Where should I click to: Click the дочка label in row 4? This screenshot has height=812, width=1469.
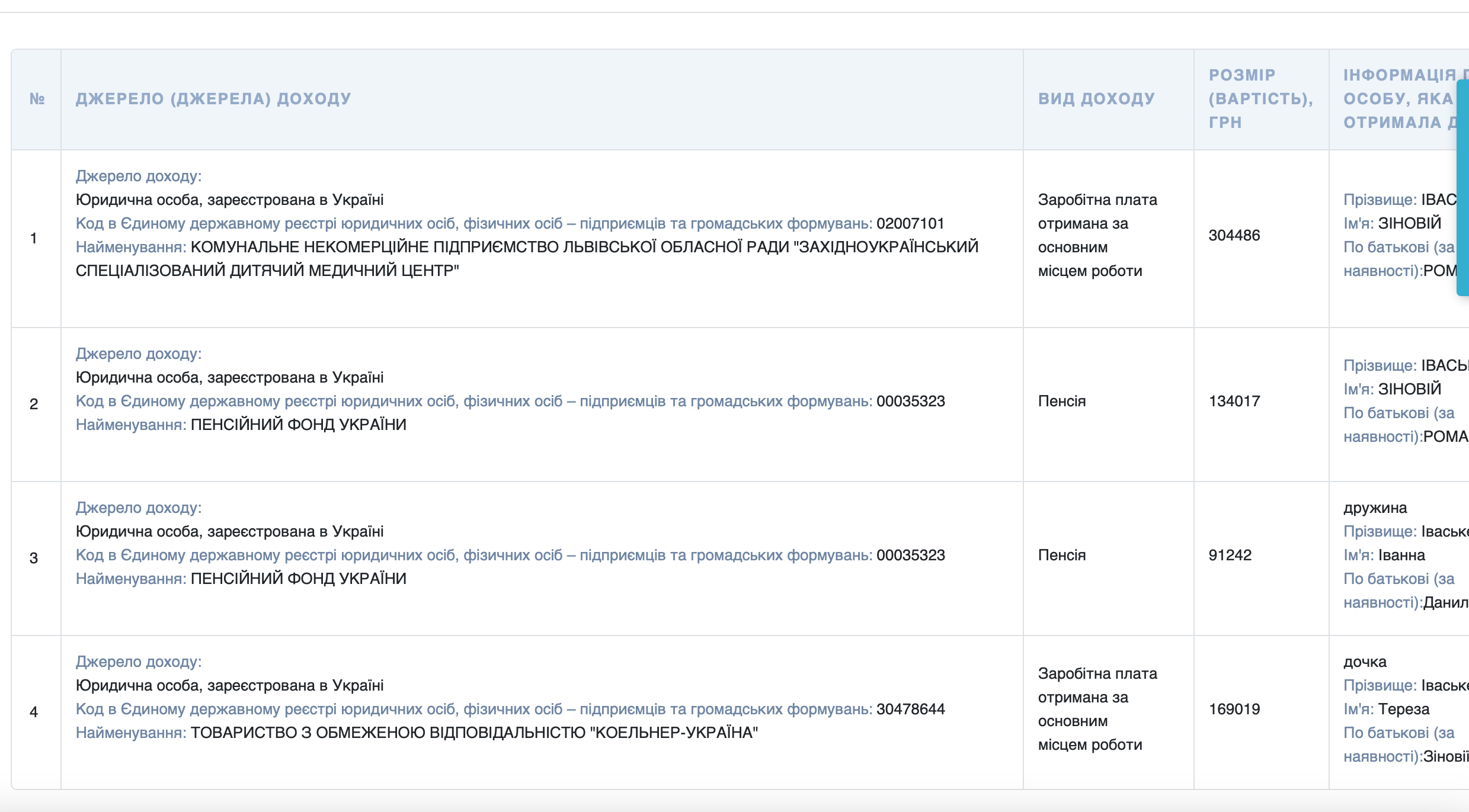click(1364, 662)
